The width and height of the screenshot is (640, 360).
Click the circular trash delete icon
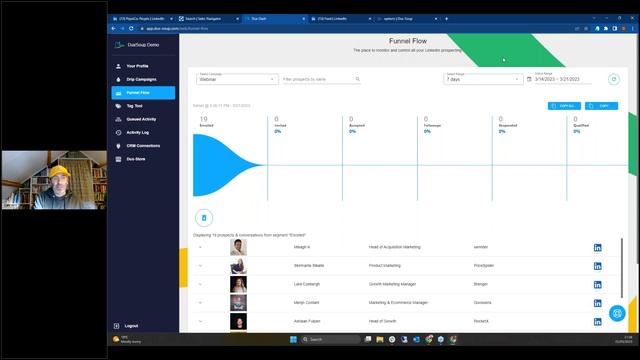[204, 218]
